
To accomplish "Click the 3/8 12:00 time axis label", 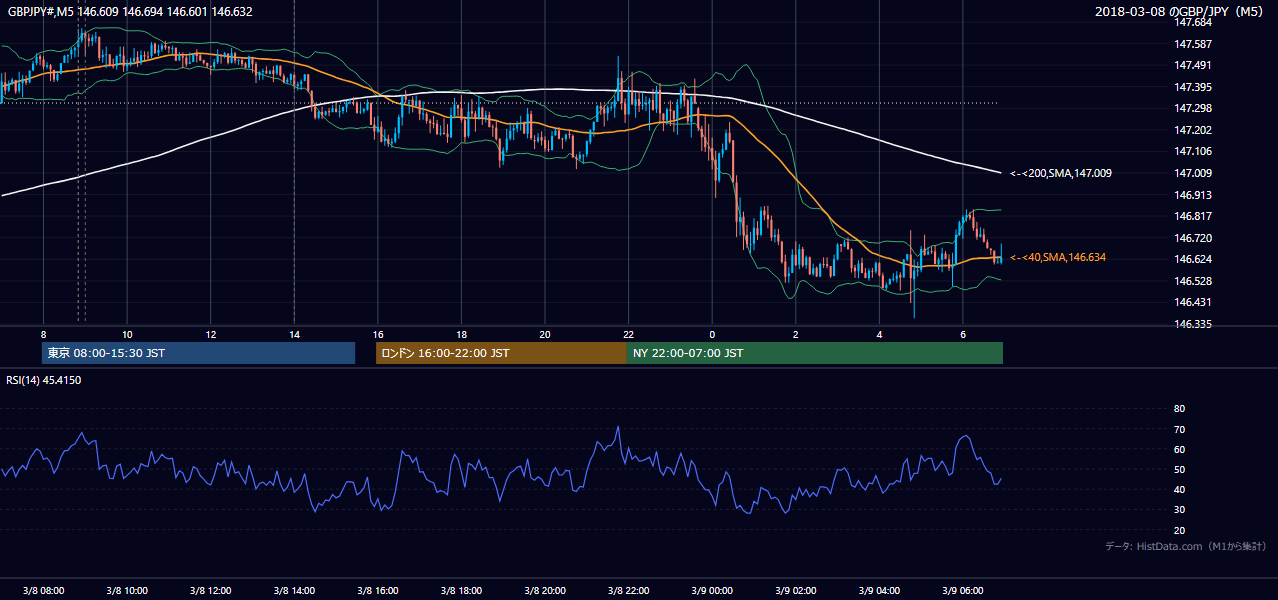I will [210, 590].
